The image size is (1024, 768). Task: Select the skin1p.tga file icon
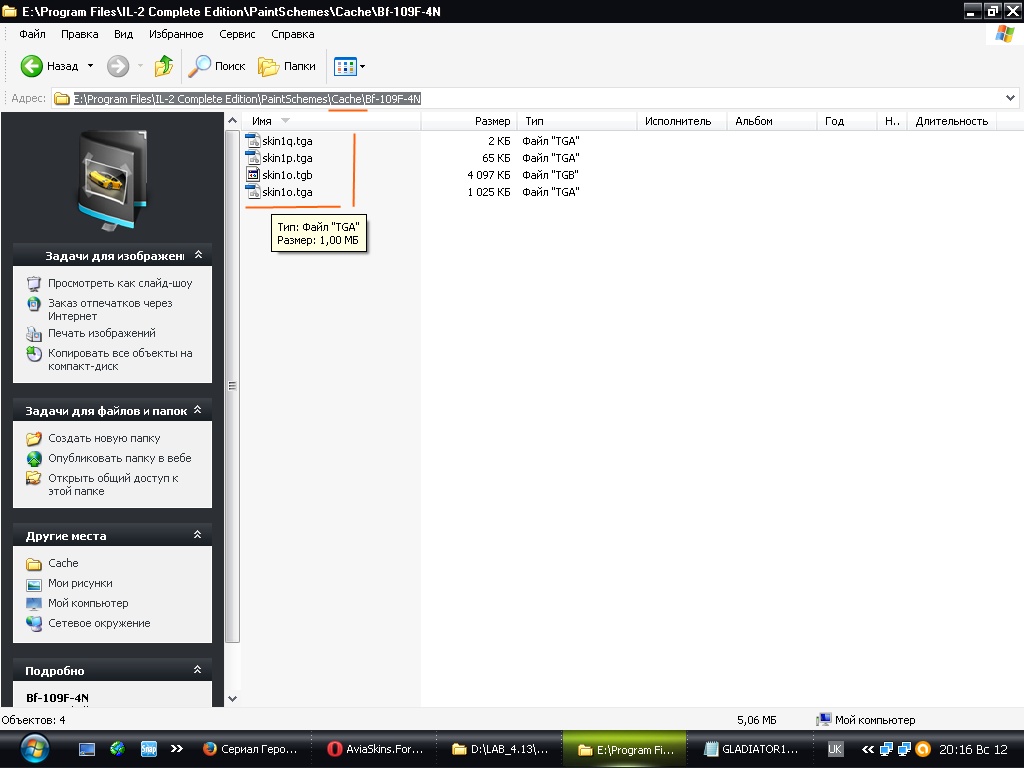coord(253,157)
